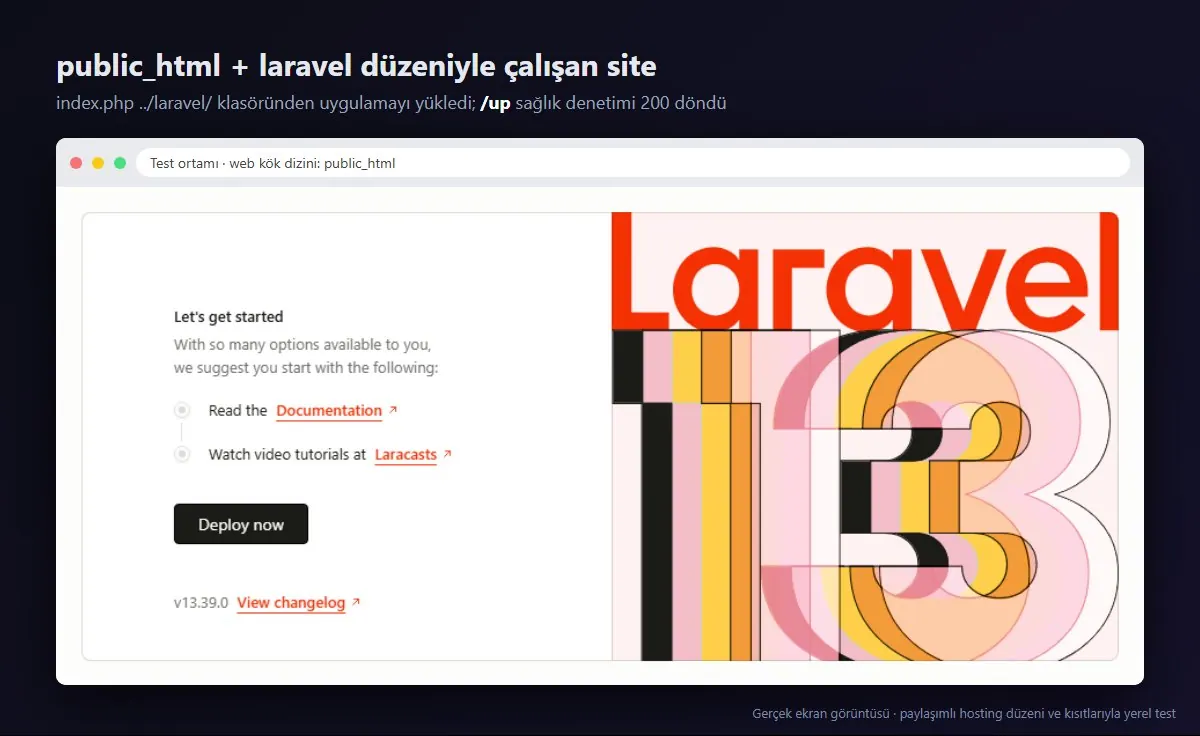Click the version text v13.39.0
This screenshot has width=1200, height=736.
click(201, 603)
